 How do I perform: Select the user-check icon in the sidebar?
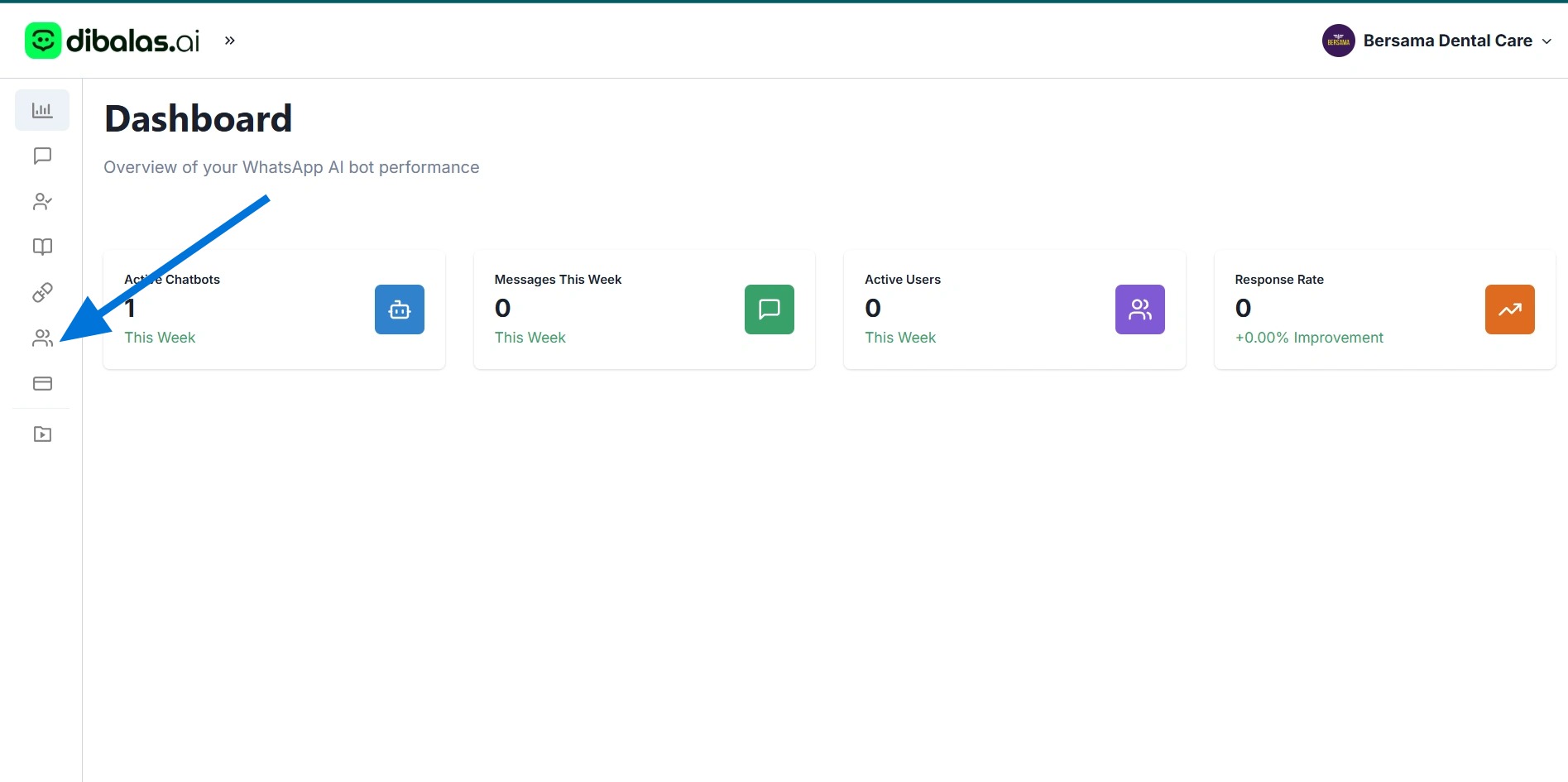point(42,201)
